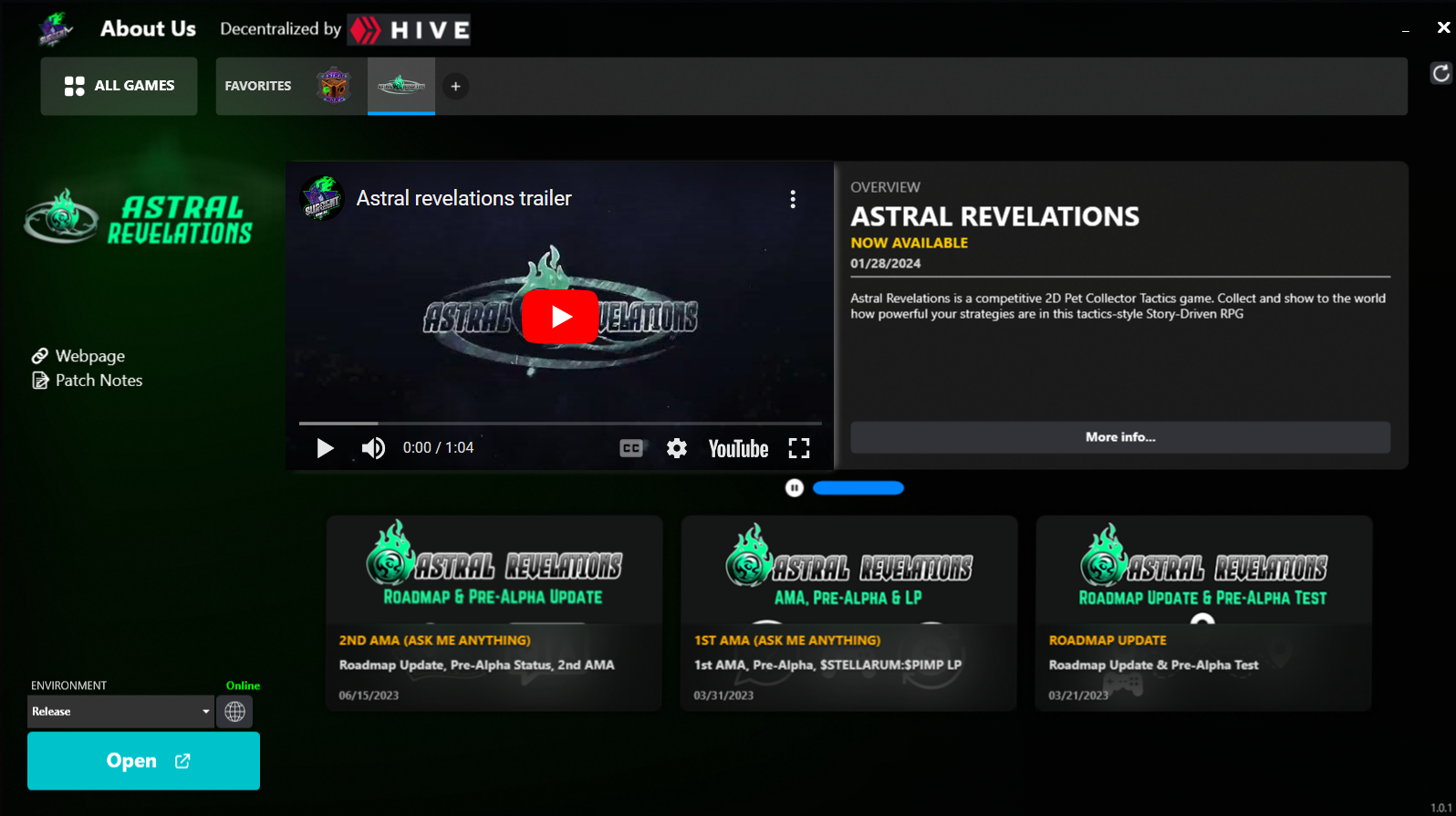Screen dimensions: 1456x816
Task: Click the ENVIRONMENT label
Action: [x=69, y=685]
